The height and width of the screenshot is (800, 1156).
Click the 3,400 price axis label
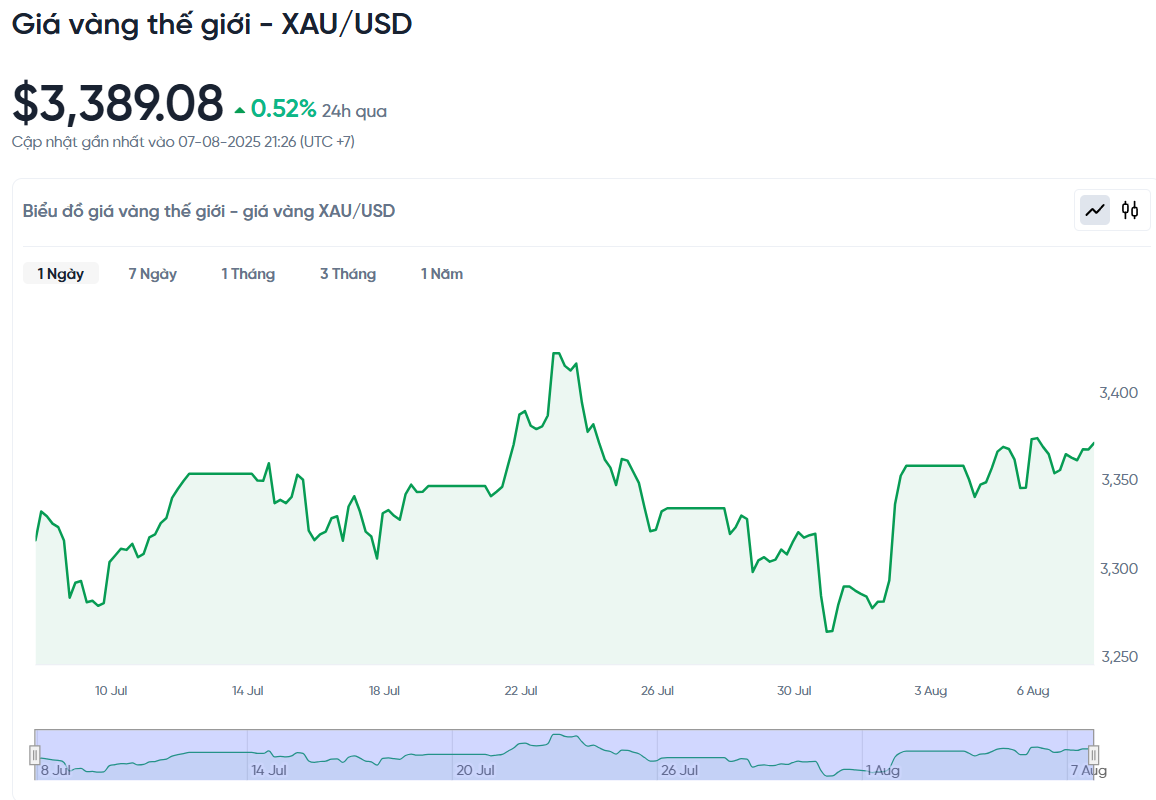(1118, 393)
